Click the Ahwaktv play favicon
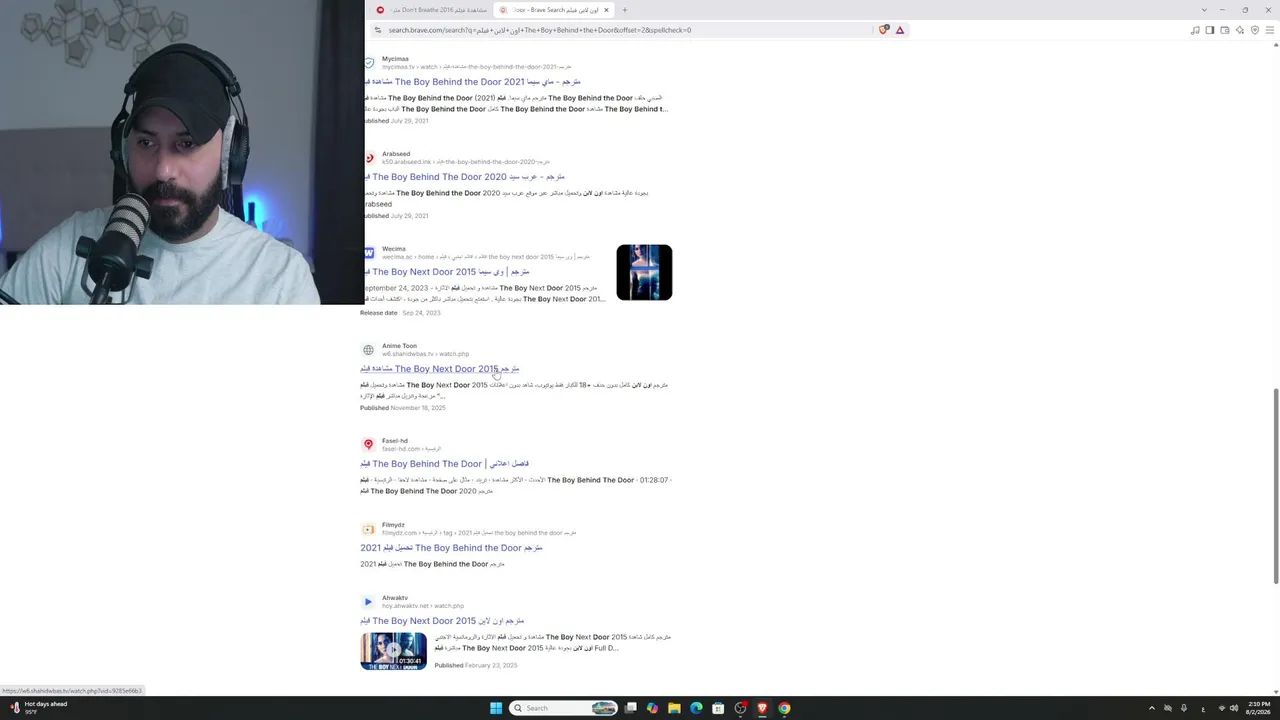The height and width of the screenshot is (720, 1280). (368, 602)
